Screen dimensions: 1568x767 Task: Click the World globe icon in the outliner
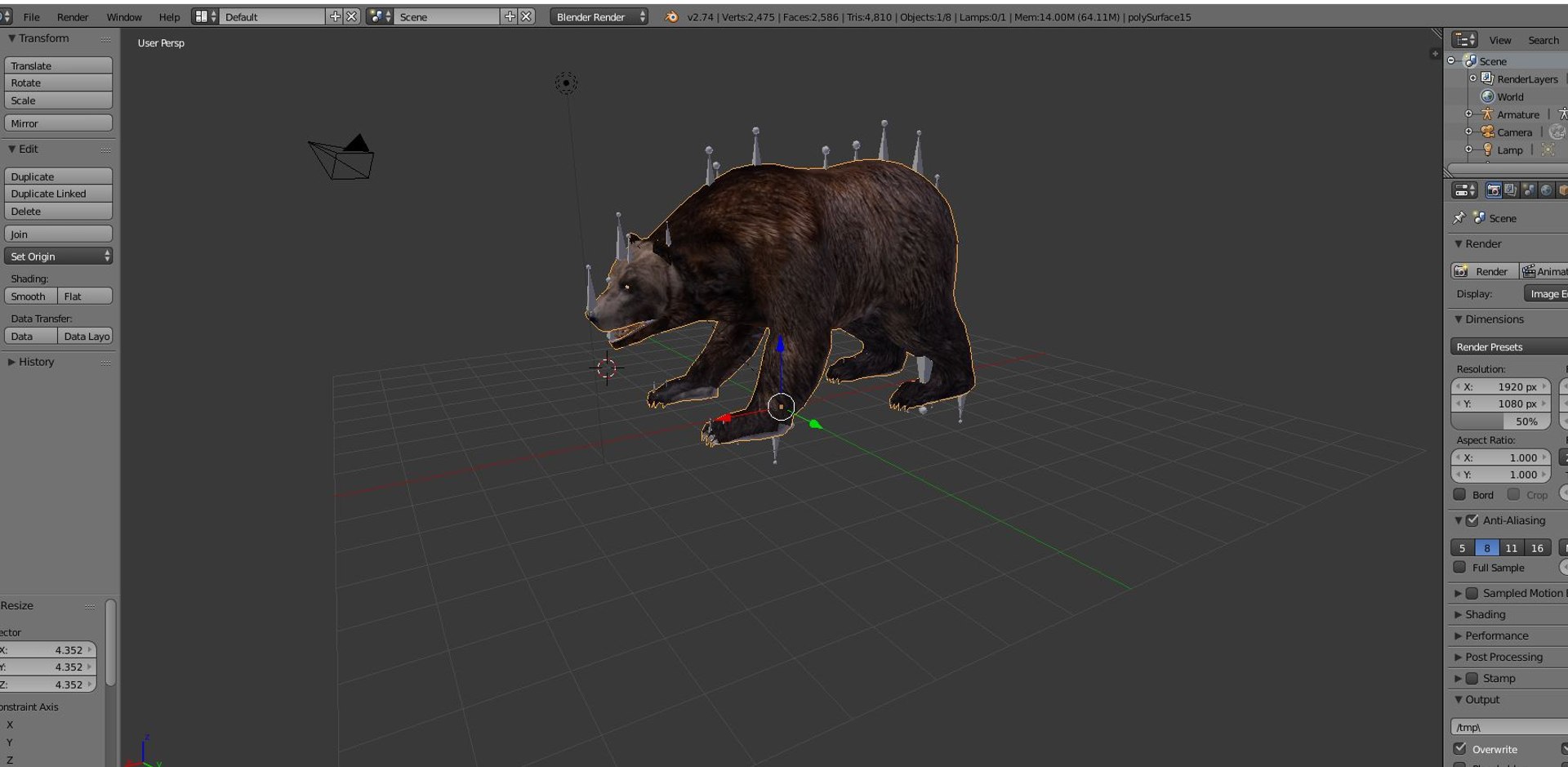point(1488,96)
